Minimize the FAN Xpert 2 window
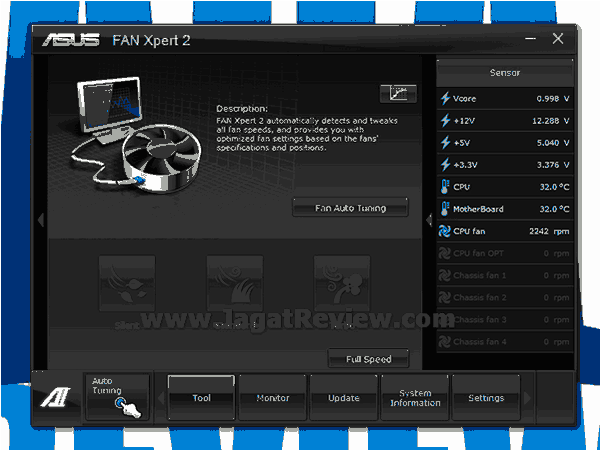Image resolution: width=600 pixels, height=450 pixels. (x=530, y=38)
